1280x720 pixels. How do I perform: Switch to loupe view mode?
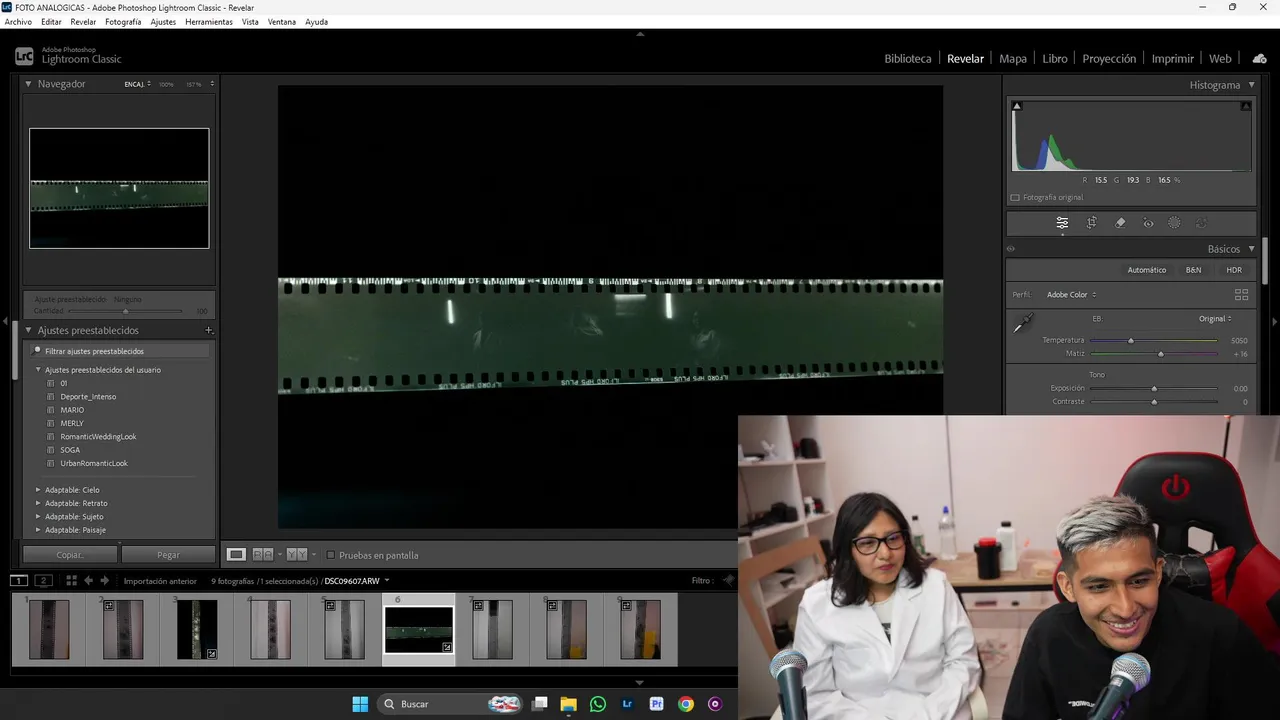236,555
